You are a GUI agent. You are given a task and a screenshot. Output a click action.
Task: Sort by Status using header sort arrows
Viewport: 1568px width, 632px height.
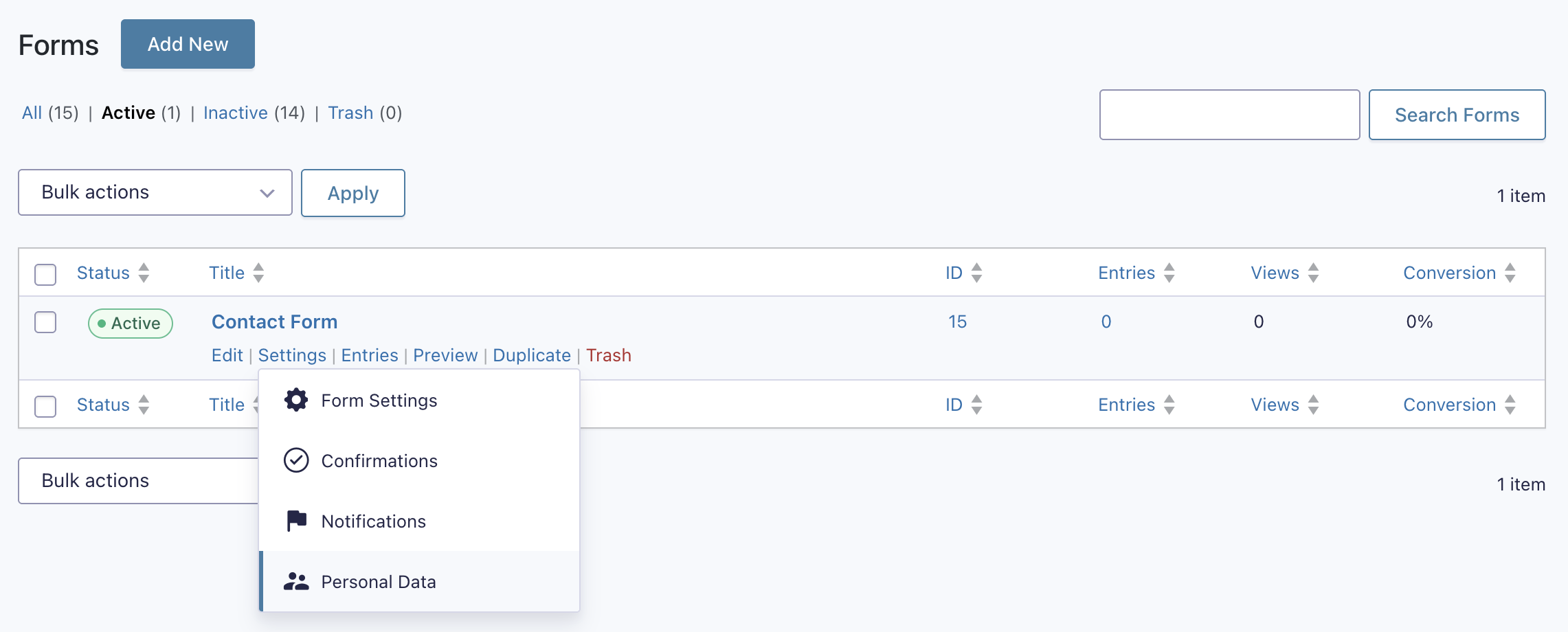coord(144,273)
